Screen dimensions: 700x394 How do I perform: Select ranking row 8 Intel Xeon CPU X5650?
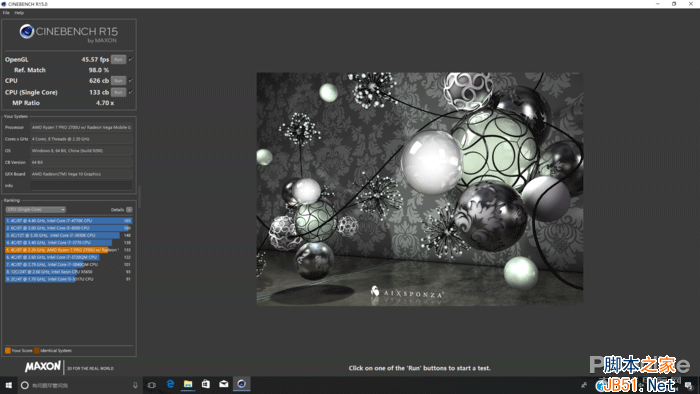69,272
